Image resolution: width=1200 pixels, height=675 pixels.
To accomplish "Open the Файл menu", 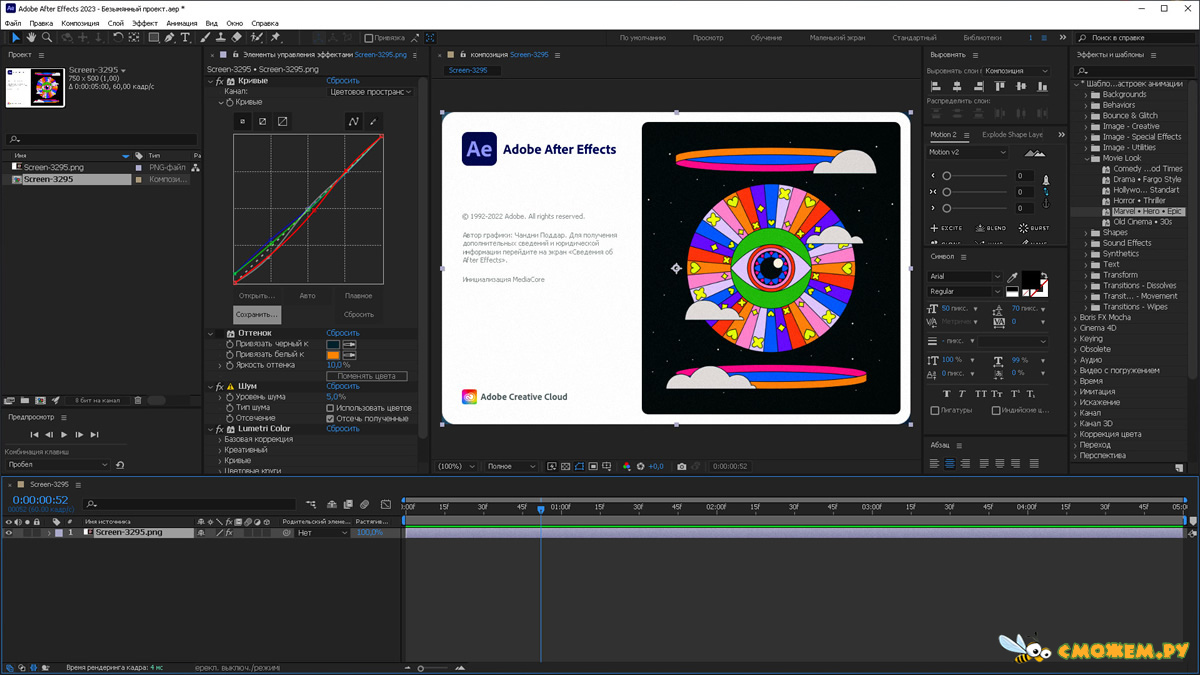I will click(13, 23).
